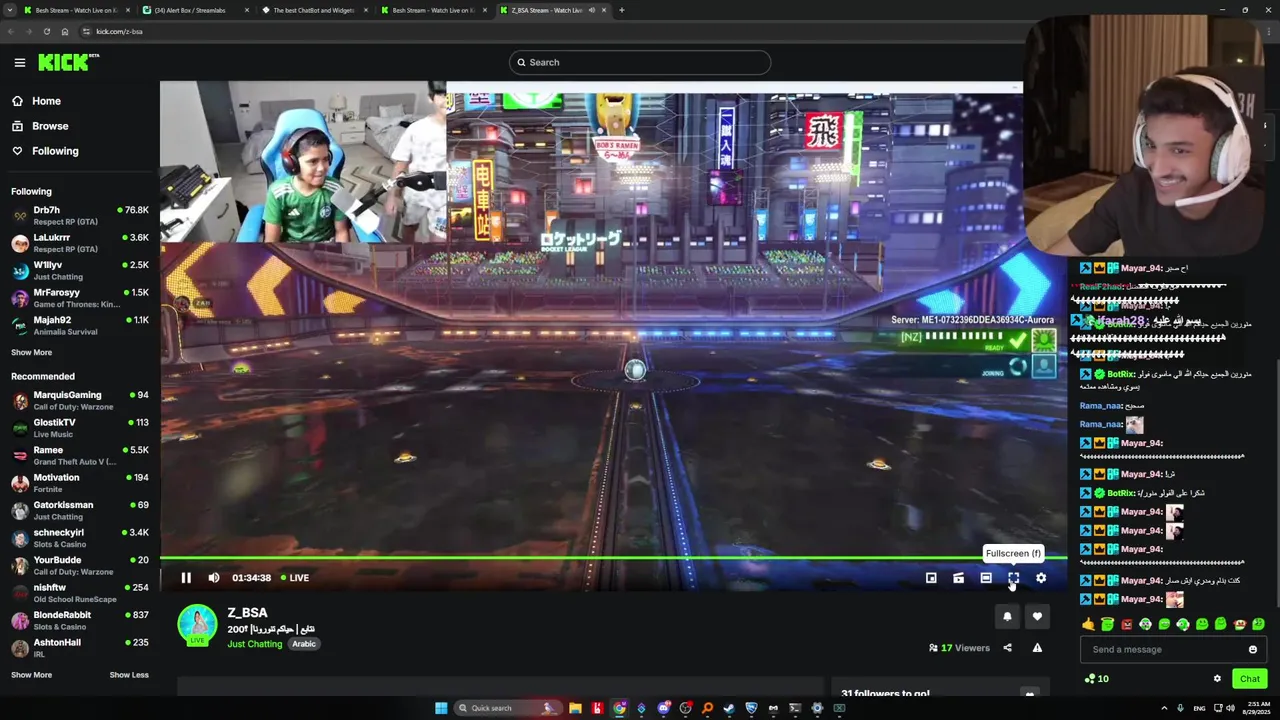Expand browser tab search dropdown
Screen dimensions: 1280x720
(x=9, y=10)
